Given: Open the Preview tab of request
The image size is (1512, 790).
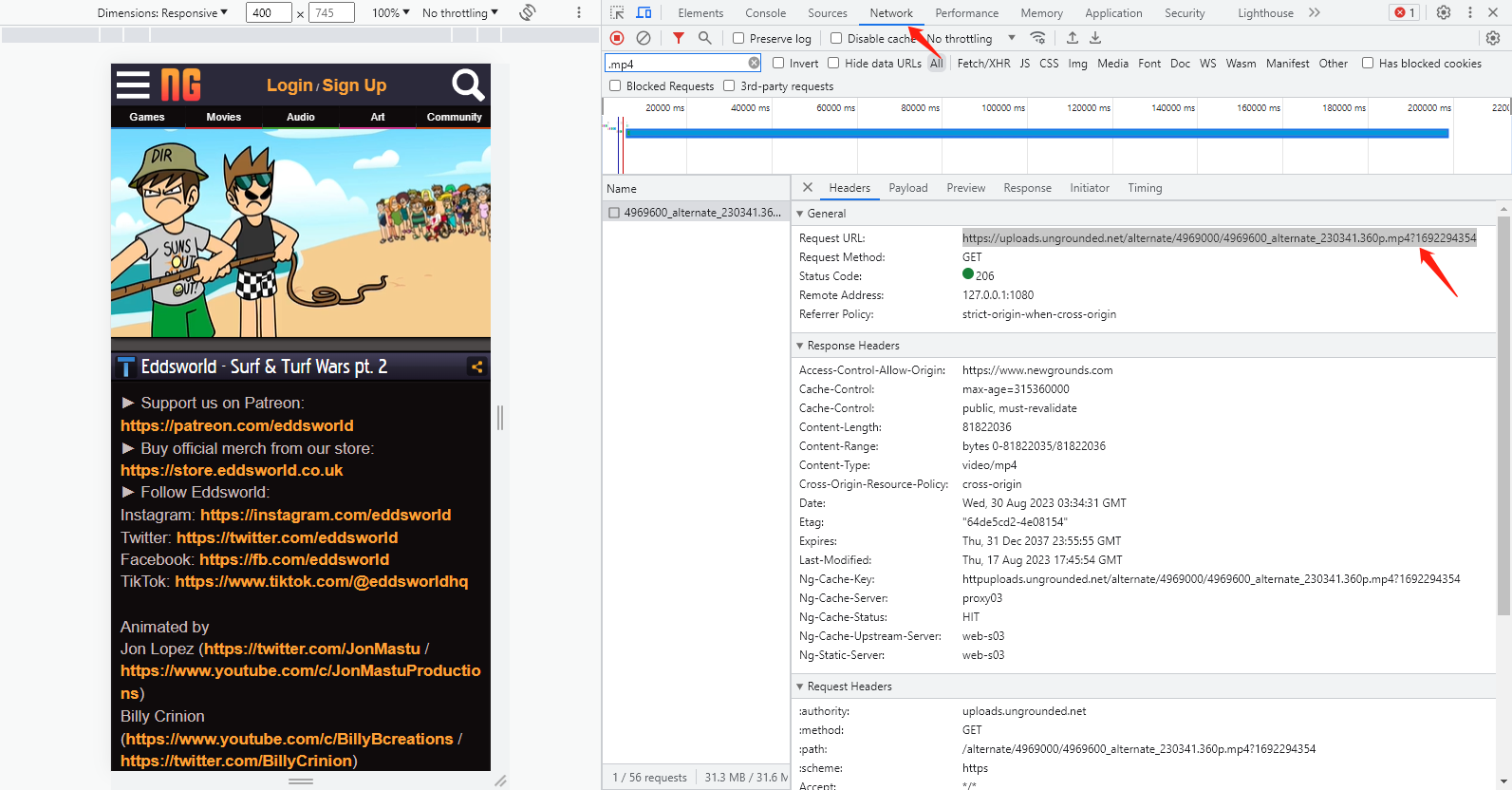Looking at the screenshot, I should pyautogui.click(x=965, y=188).
